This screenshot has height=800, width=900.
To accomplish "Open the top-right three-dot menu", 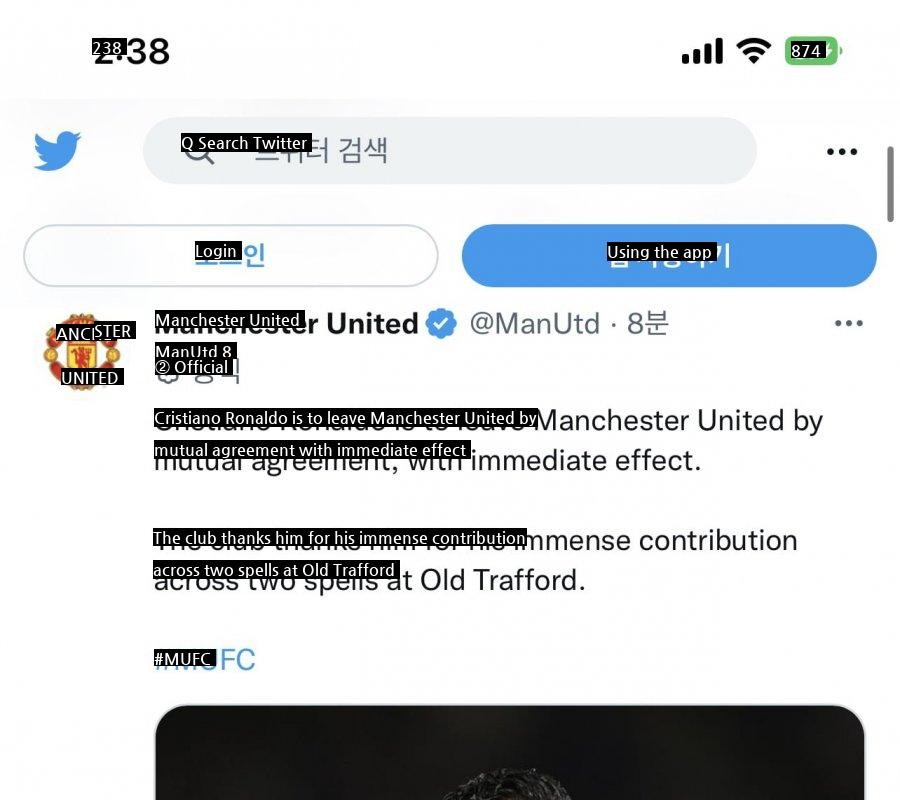I will 842,152.
